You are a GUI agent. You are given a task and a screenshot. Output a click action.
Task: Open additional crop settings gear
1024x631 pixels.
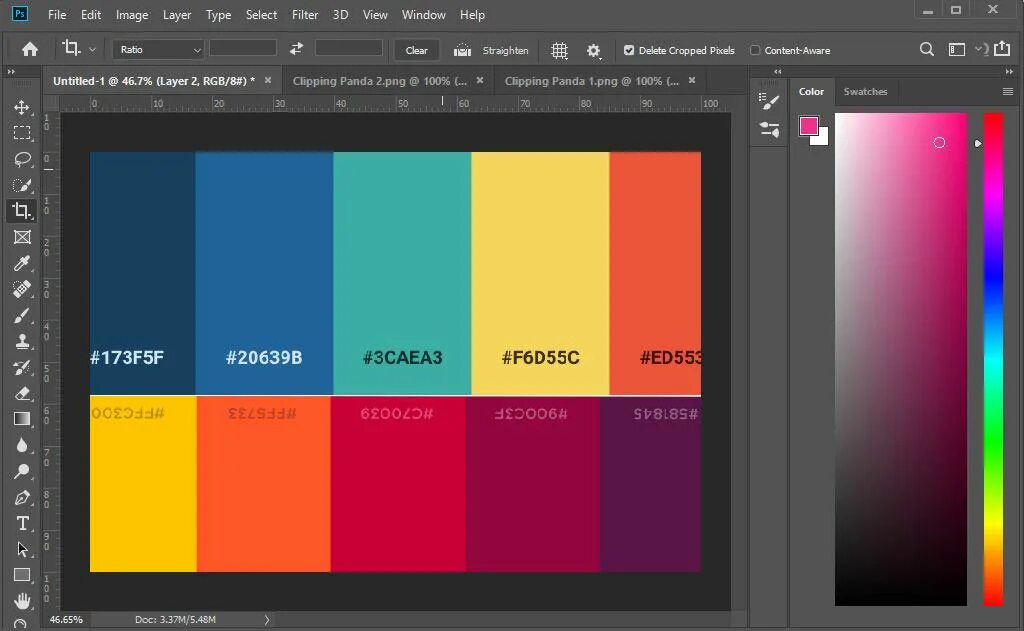click(x=593, y=50)
